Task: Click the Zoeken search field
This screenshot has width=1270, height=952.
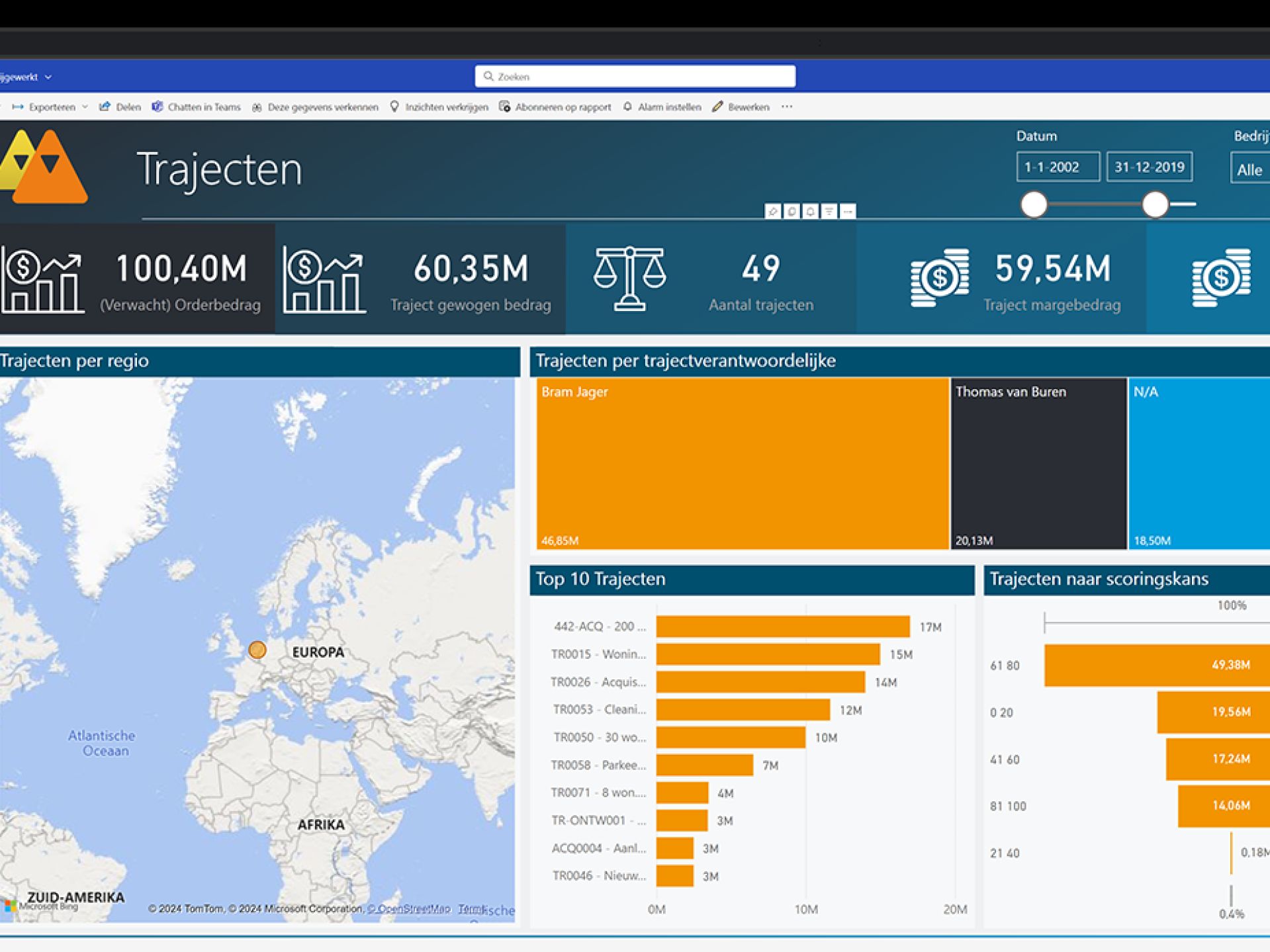Action: pos(635,77)
